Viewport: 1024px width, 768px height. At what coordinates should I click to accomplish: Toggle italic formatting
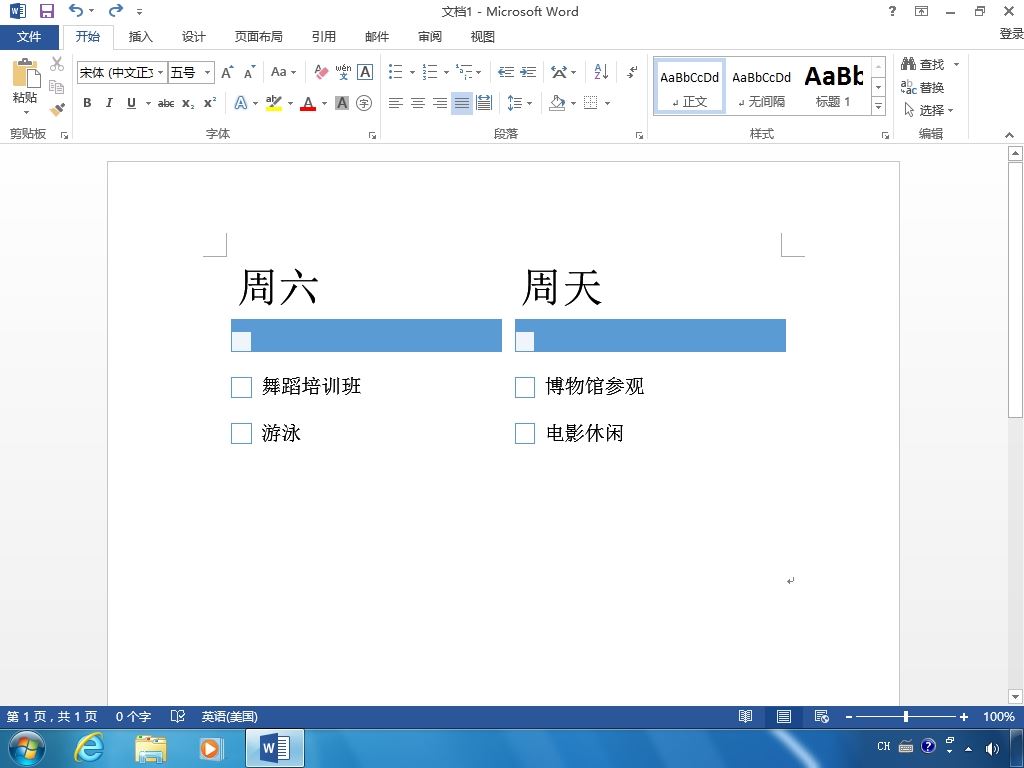pos(109,103)
